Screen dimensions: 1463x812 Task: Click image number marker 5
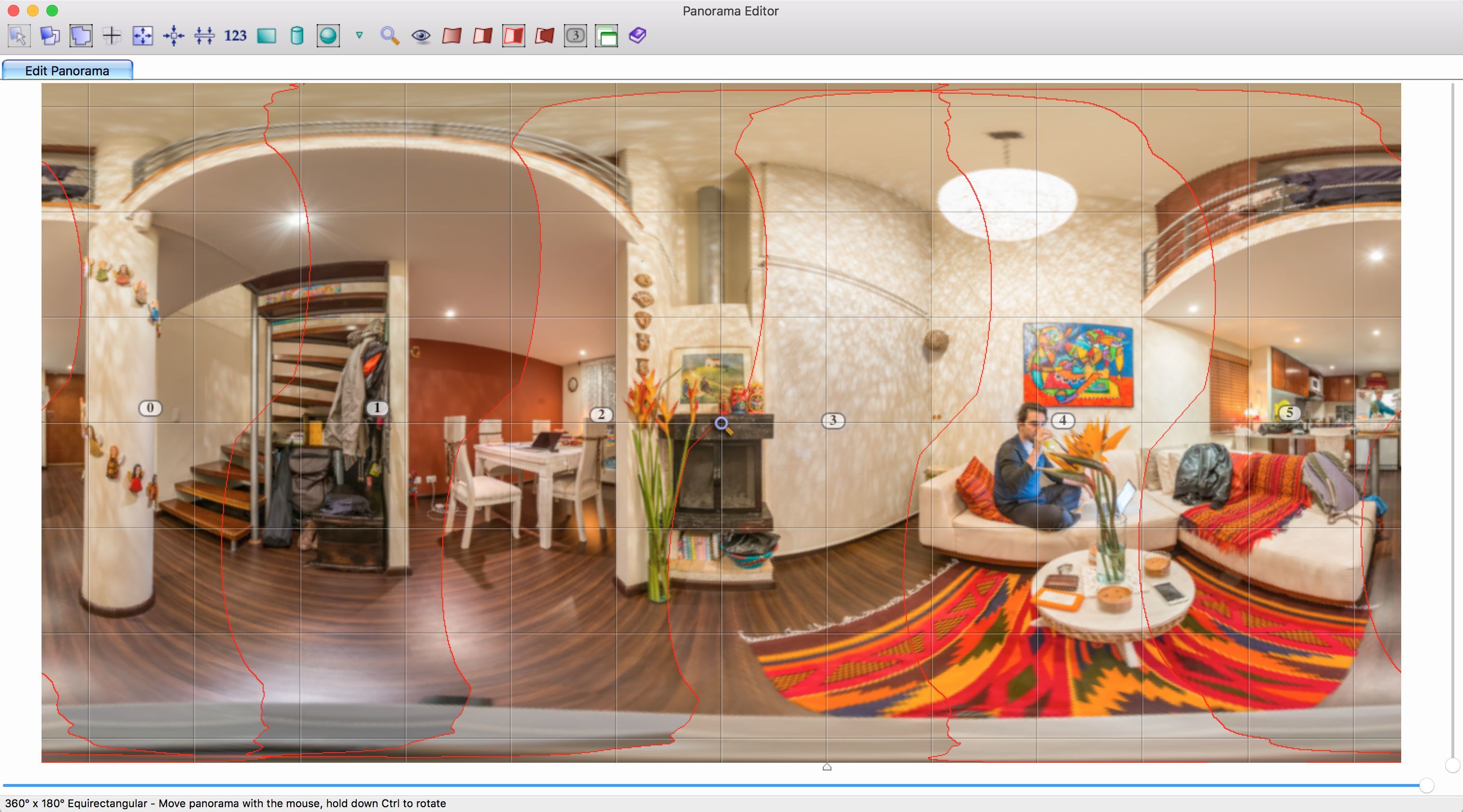click(1289, 413)
